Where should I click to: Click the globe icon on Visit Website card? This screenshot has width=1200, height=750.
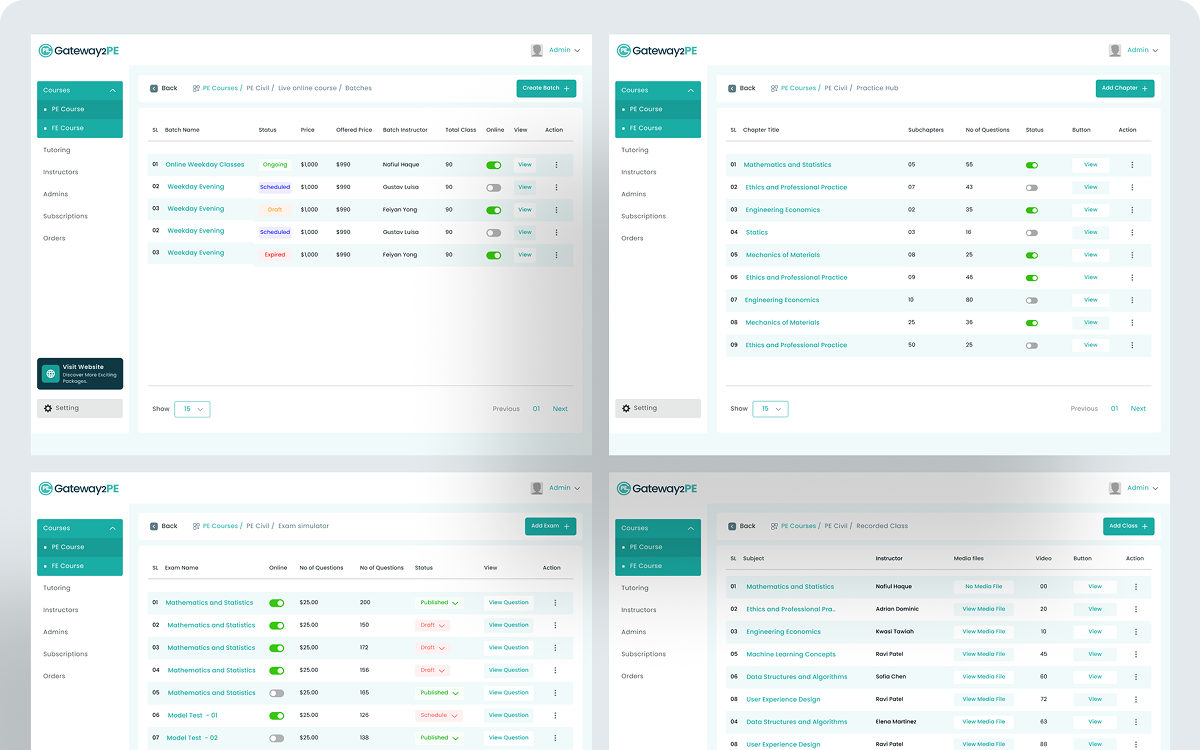[x=49, y=373]
